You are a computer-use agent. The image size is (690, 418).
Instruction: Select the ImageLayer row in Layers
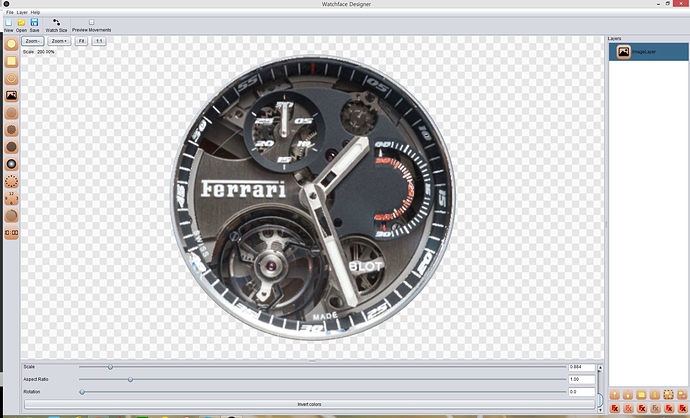click(x=649, y=52)
